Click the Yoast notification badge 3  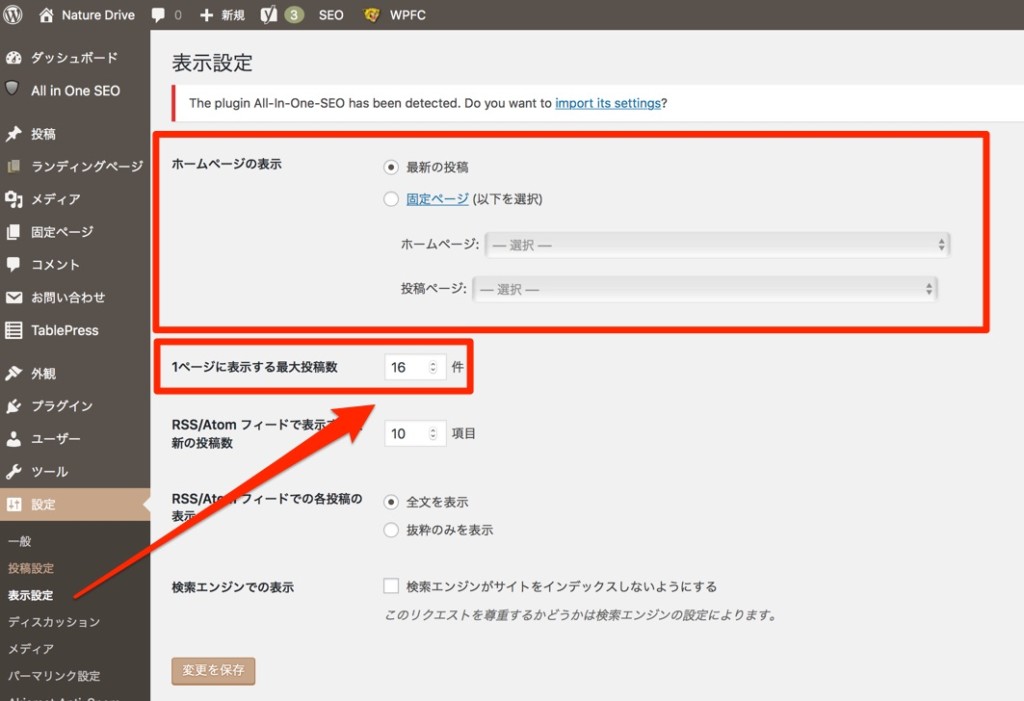click(x=294, y=15)
